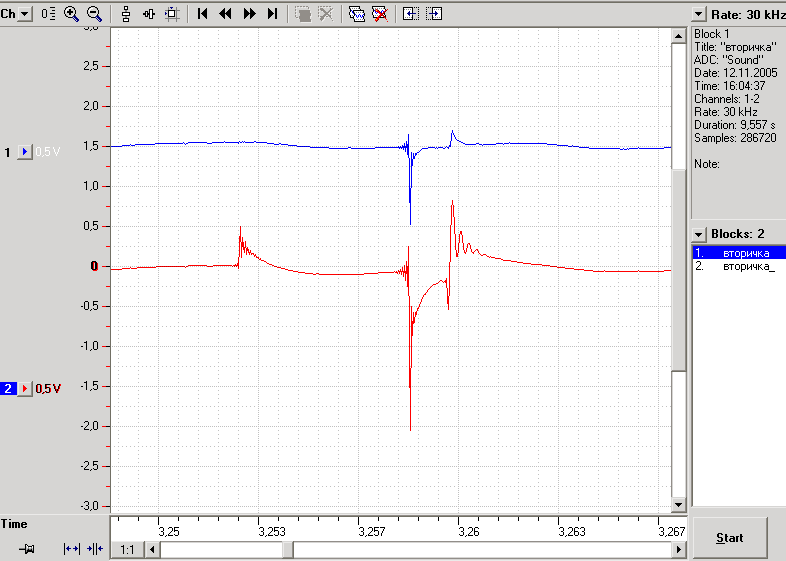Click the delete waveform block icon with the red X

click(379, 14)
